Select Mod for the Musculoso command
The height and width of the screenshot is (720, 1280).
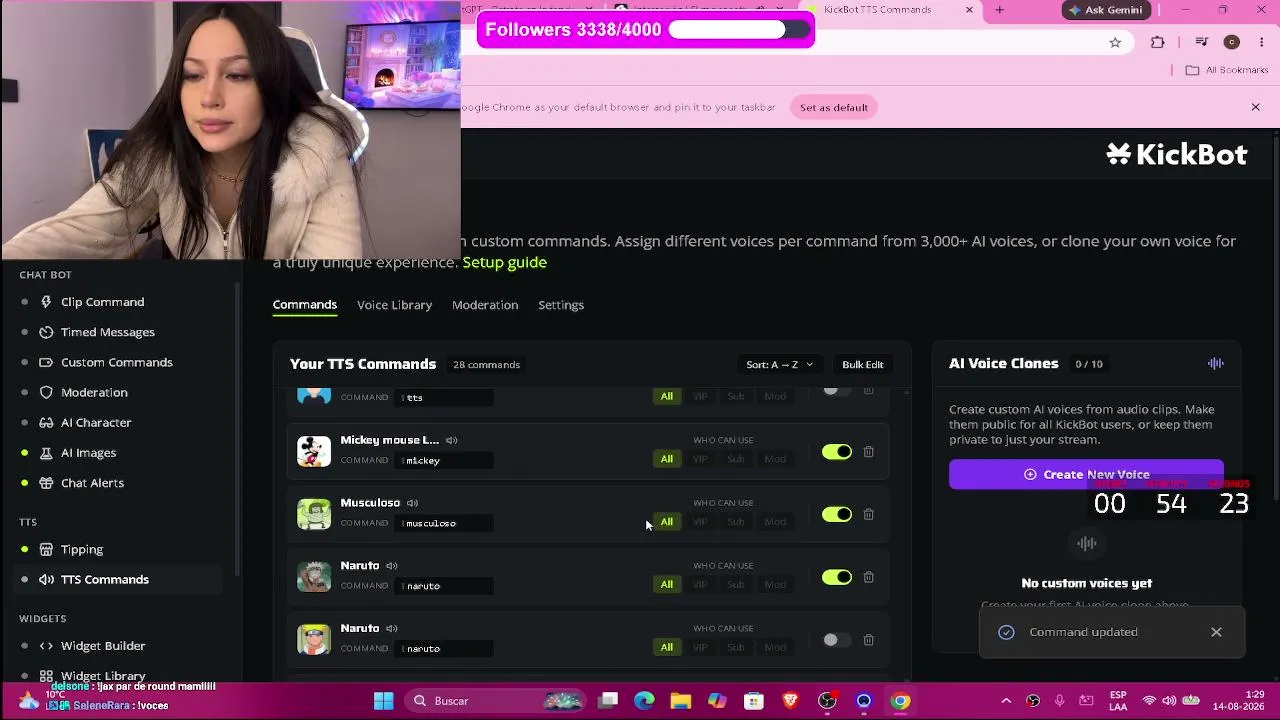(775, 522)
